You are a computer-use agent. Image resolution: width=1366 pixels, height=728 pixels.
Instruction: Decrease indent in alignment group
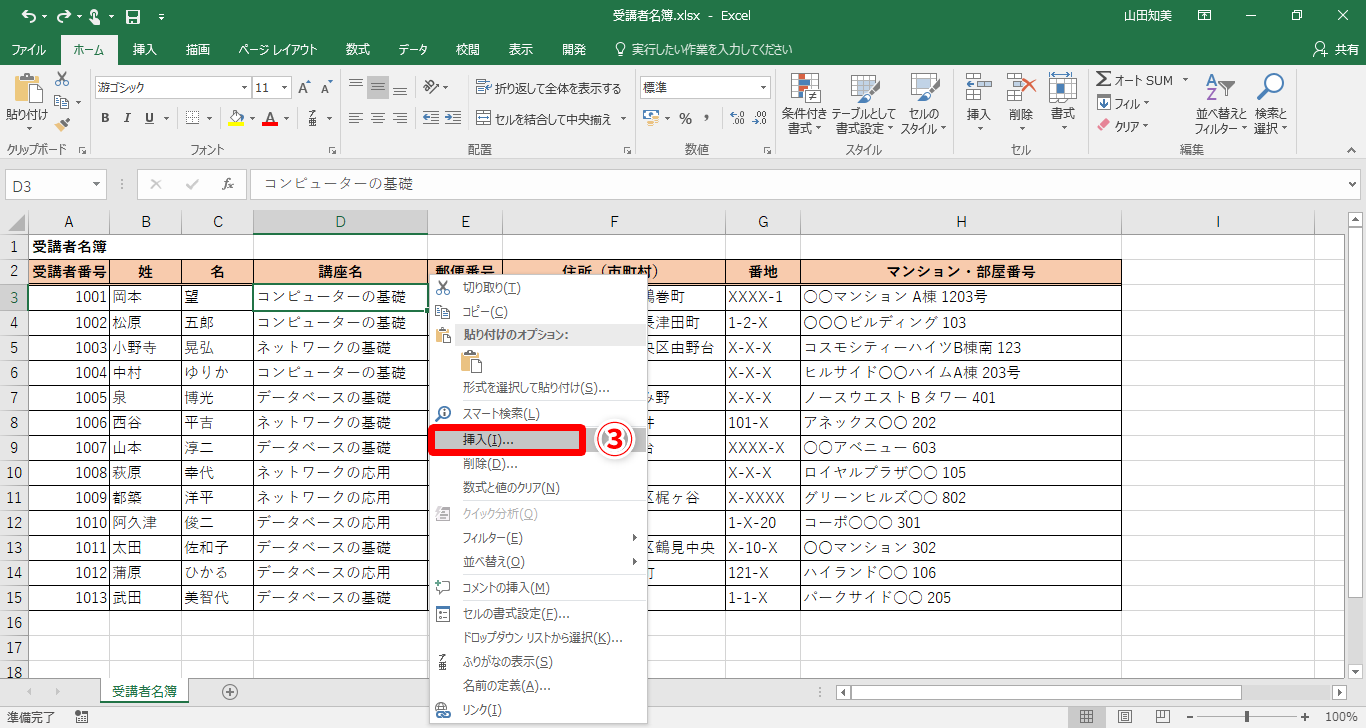pos(430,118)
